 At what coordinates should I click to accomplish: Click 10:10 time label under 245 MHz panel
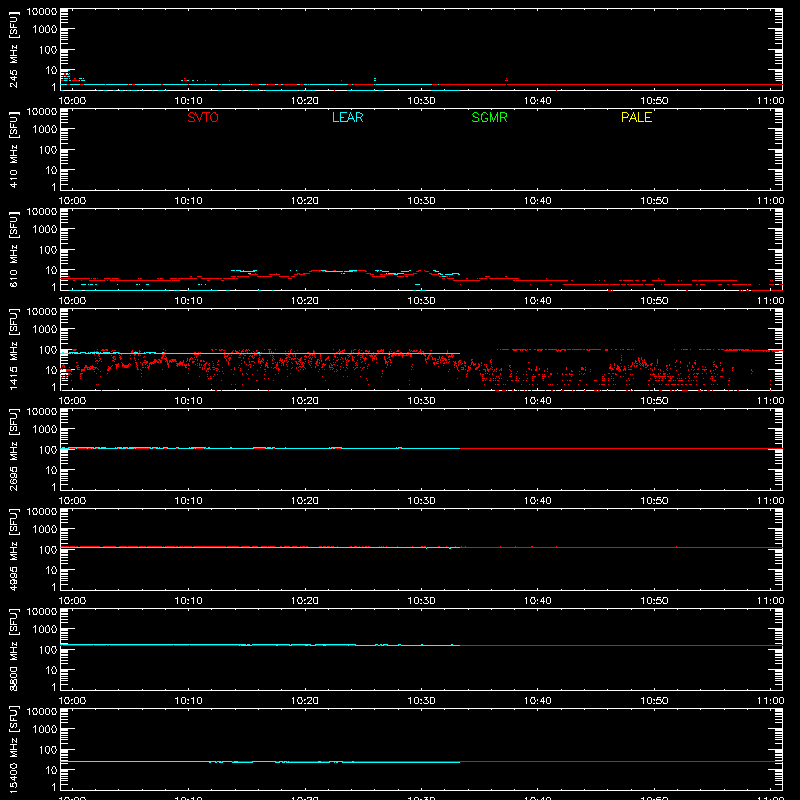[x=188, y=101]
